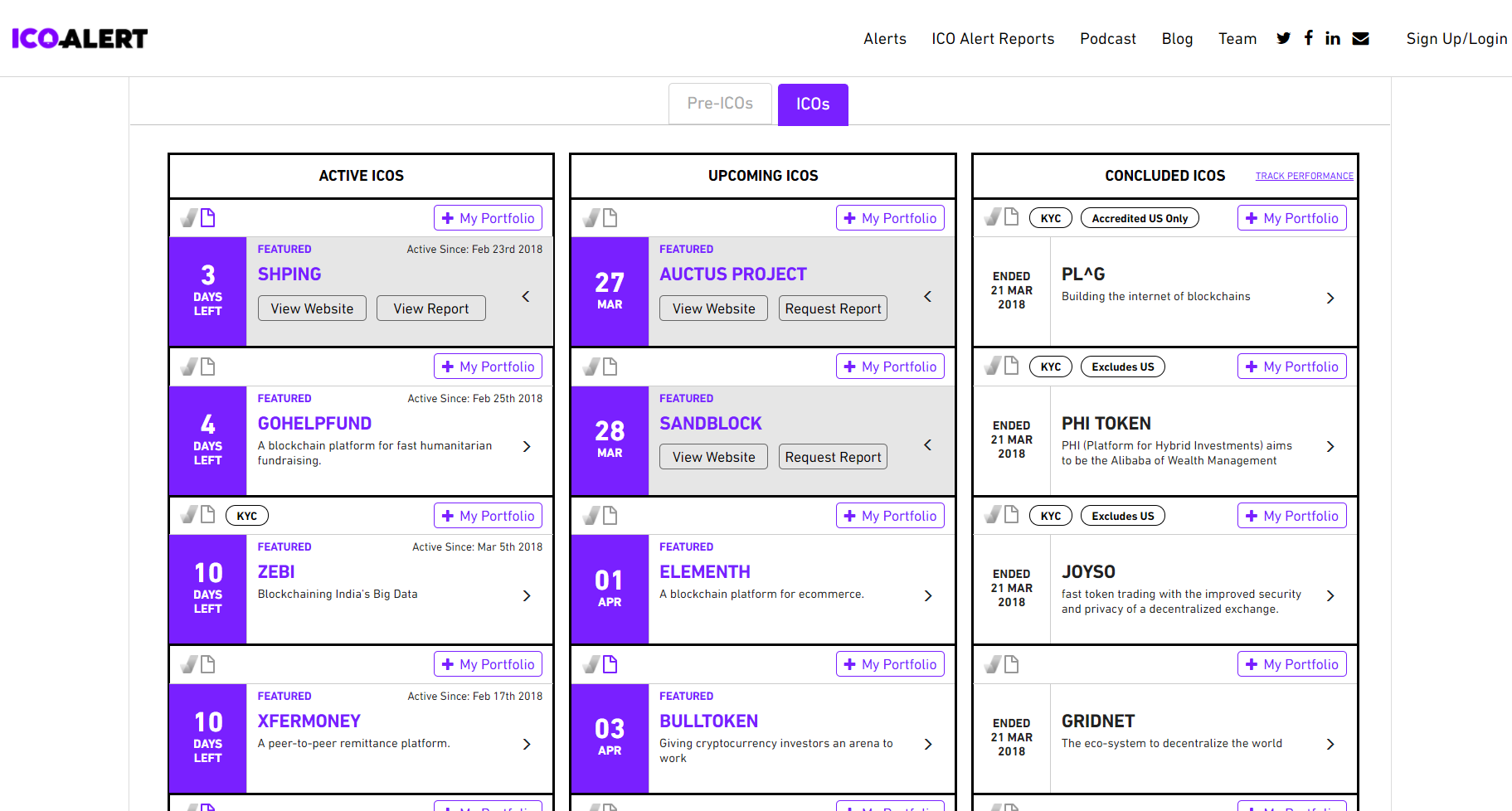Screen dimensions: 1512x811
Task: Add Shping to My Portfolio
Action: 488,218
